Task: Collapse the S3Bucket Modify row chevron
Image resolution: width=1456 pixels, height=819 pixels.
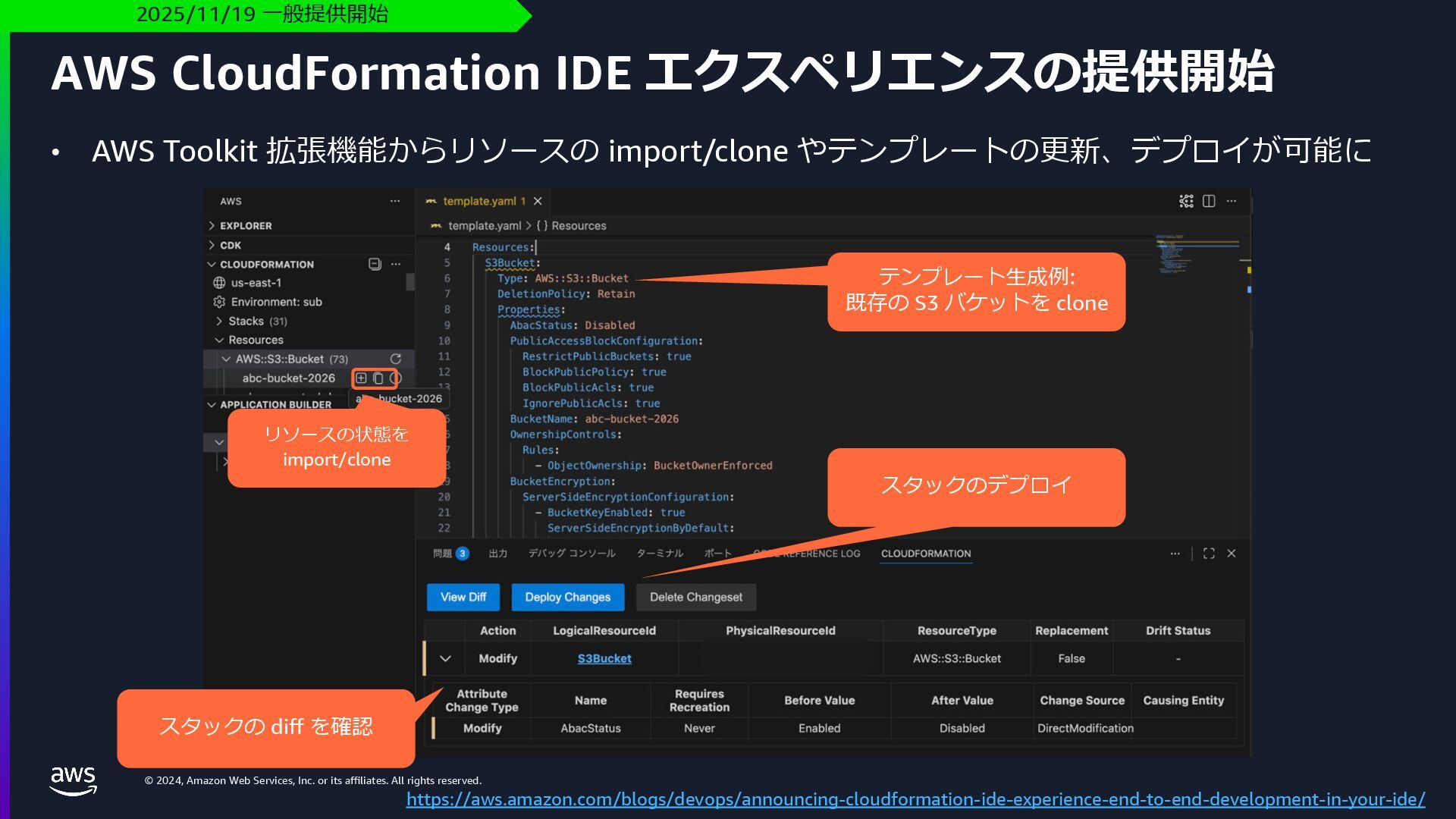Action: tap(445, 658)
